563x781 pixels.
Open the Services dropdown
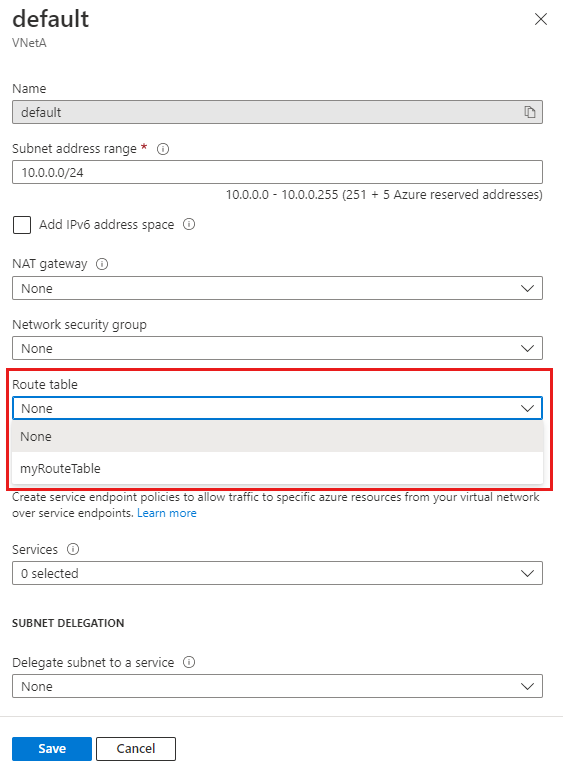(278, 573)
